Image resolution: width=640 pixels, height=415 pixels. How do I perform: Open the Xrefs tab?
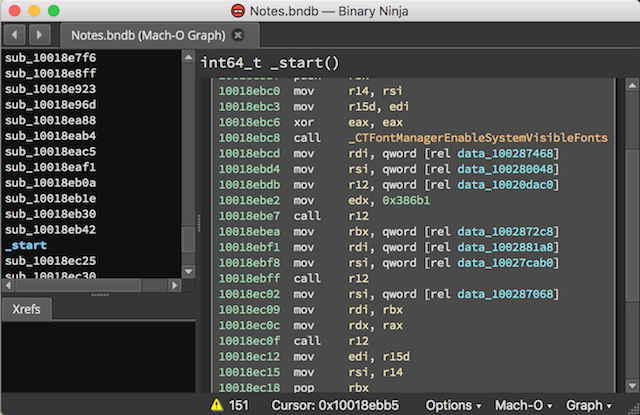tap(27, 309)
